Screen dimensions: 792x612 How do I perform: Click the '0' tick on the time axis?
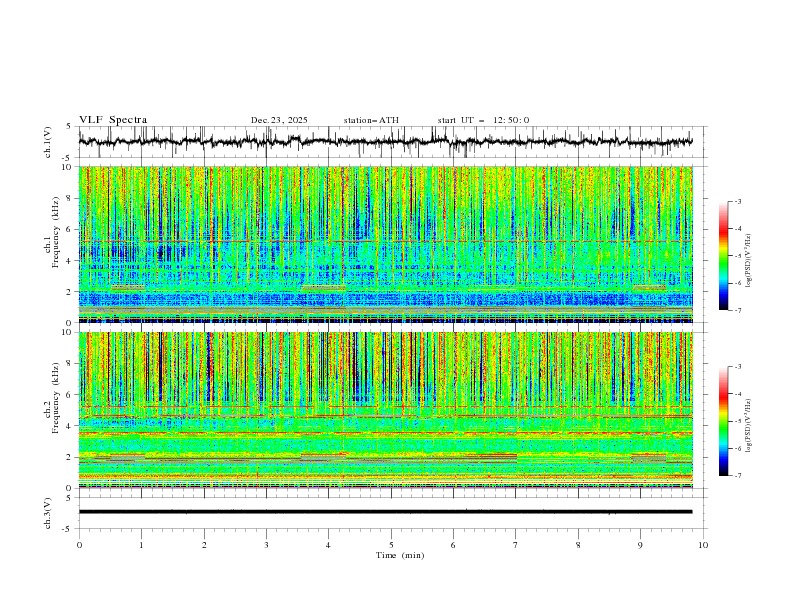[79, 545]
